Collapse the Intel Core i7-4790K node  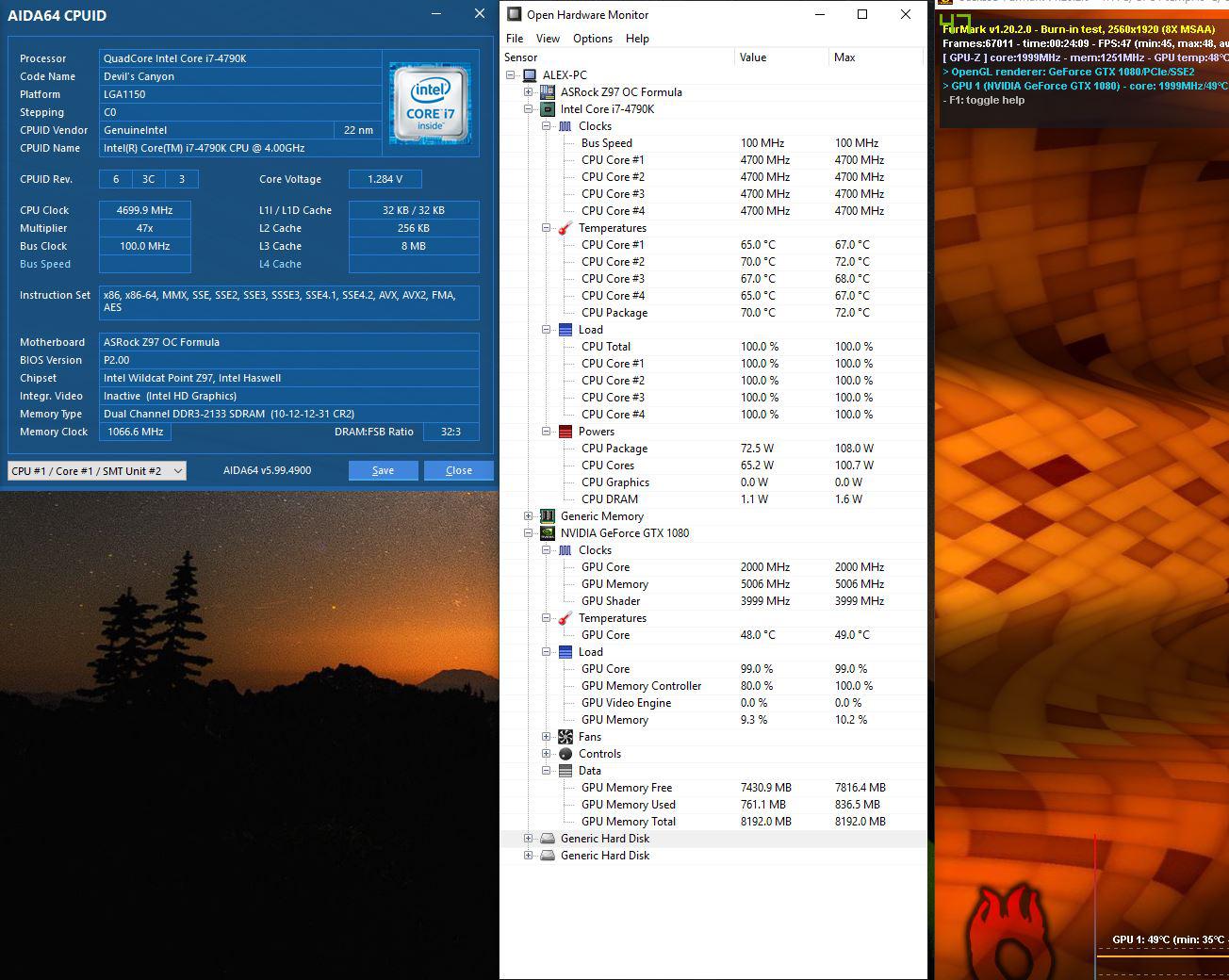click(529, 109)
